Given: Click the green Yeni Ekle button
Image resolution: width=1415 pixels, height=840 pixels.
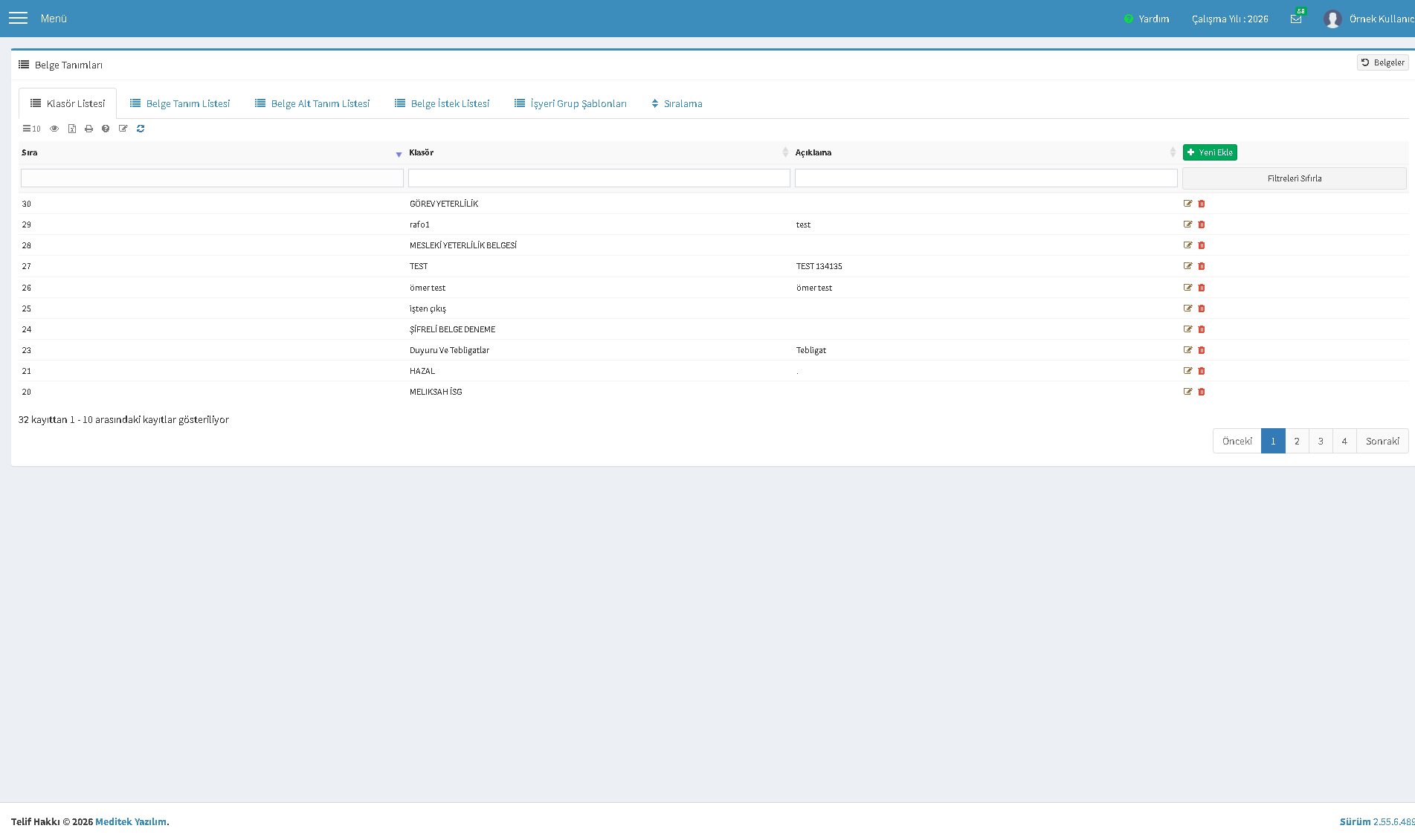Looking at the screenshot, I should (1210, 152).
